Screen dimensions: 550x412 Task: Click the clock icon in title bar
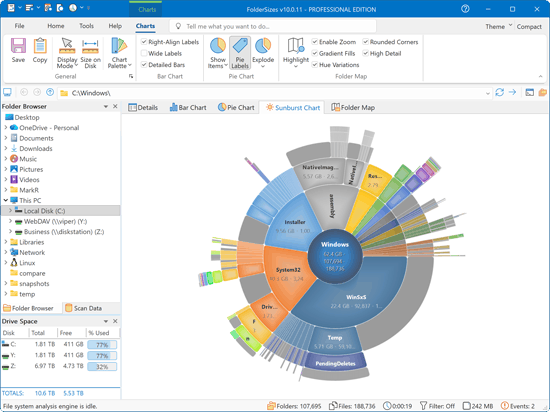click(x=73, y=8)
